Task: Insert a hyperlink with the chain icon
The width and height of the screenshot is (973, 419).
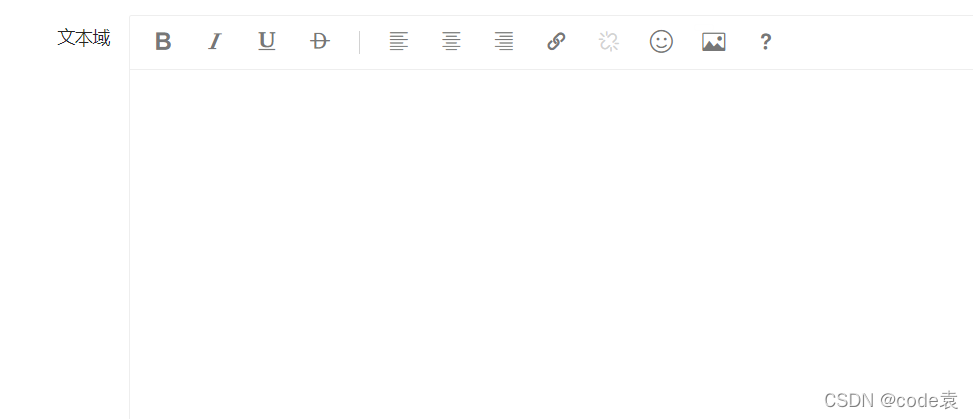Action: click(x=556, y=42)
